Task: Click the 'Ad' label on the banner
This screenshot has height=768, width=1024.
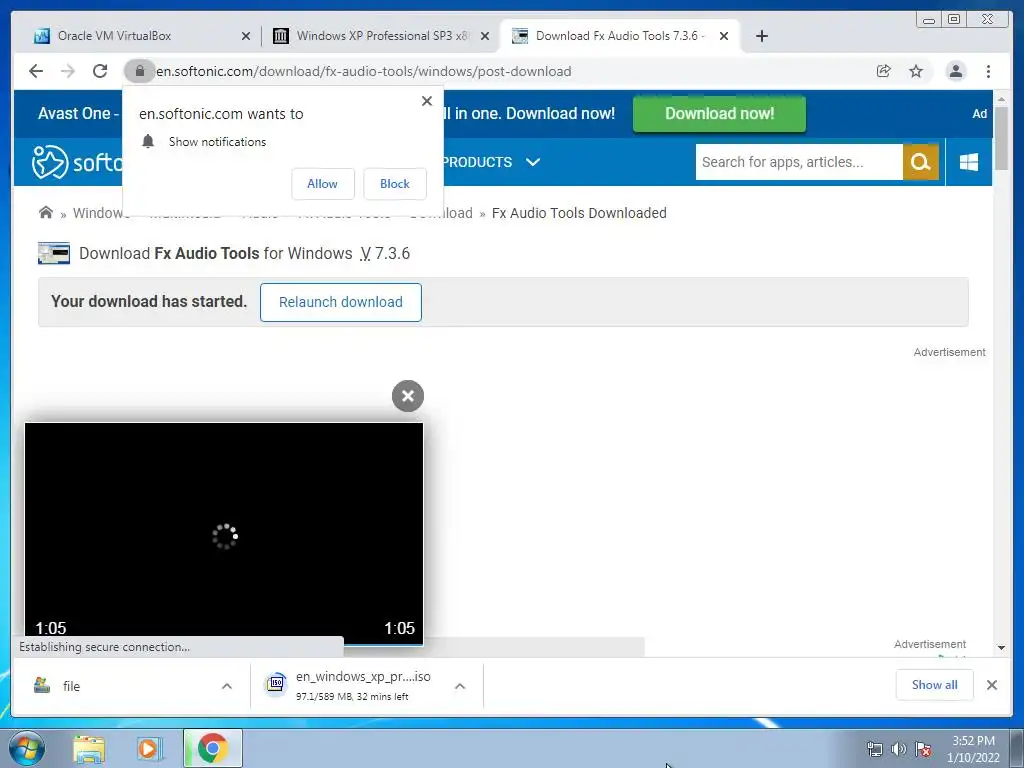Action: click(x=980, y=114)
